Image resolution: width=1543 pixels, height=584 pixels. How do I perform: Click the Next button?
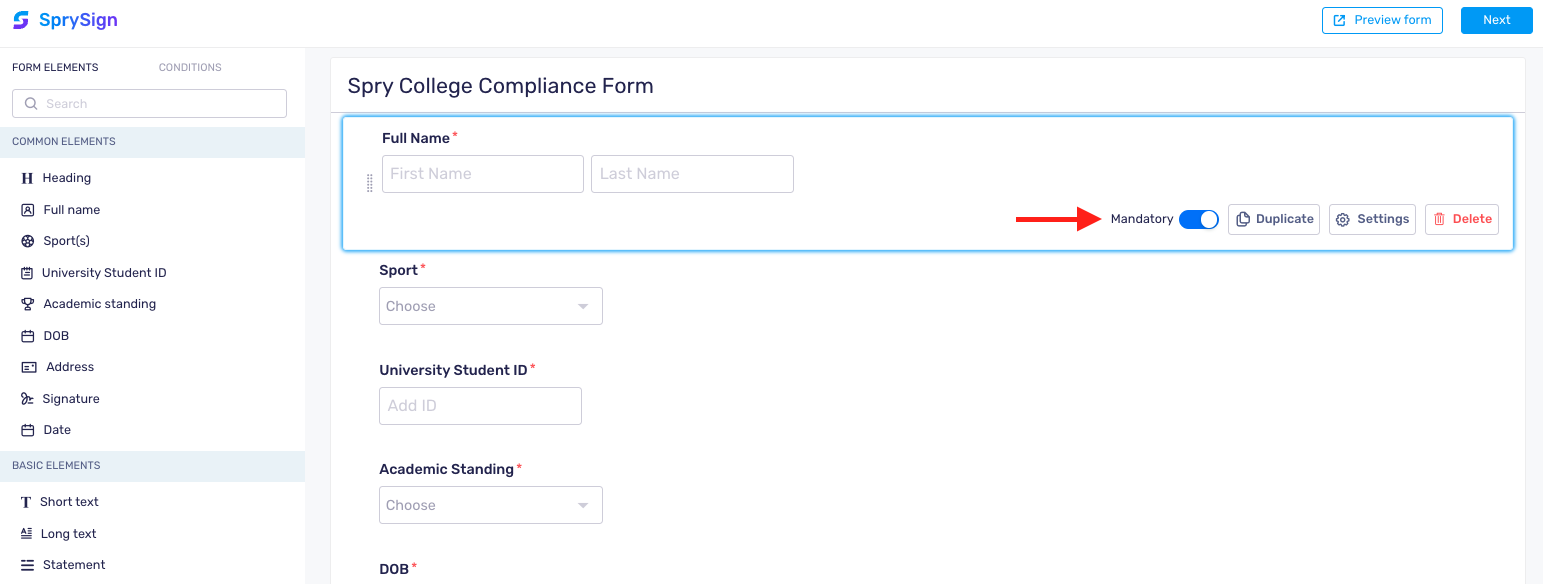[1496, 20]
